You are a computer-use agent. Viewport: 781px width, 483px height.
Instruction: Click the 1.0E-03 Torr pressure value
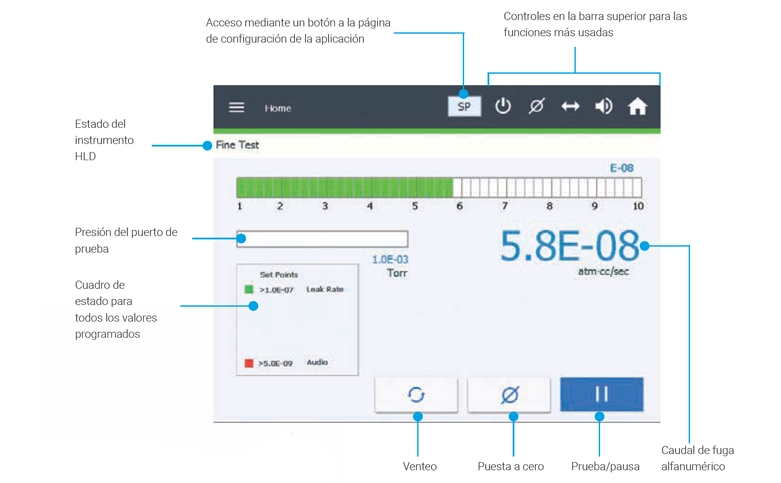coord(390,259)
